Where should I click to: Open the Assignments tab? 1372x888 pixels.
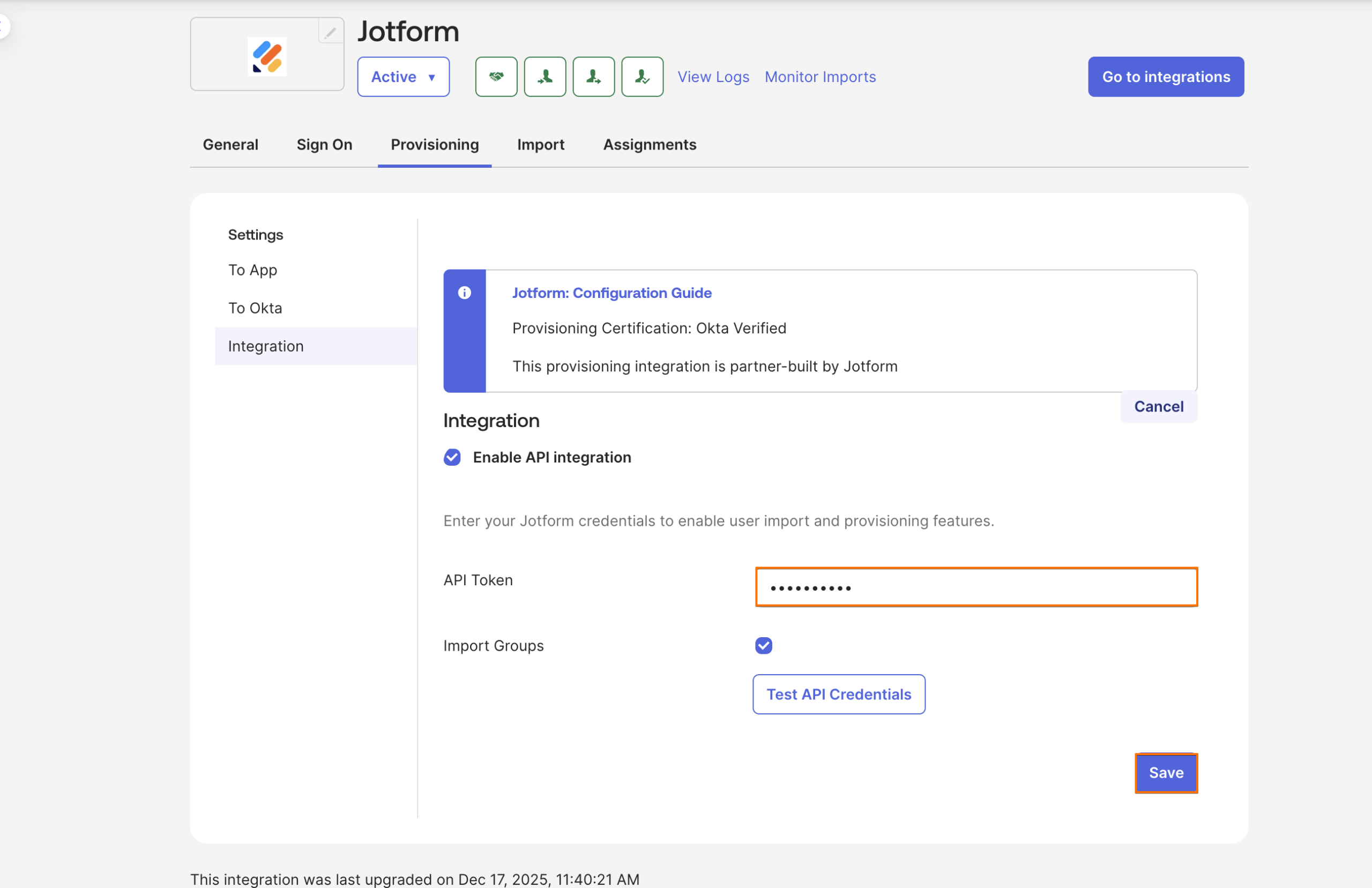coord(650,145)
